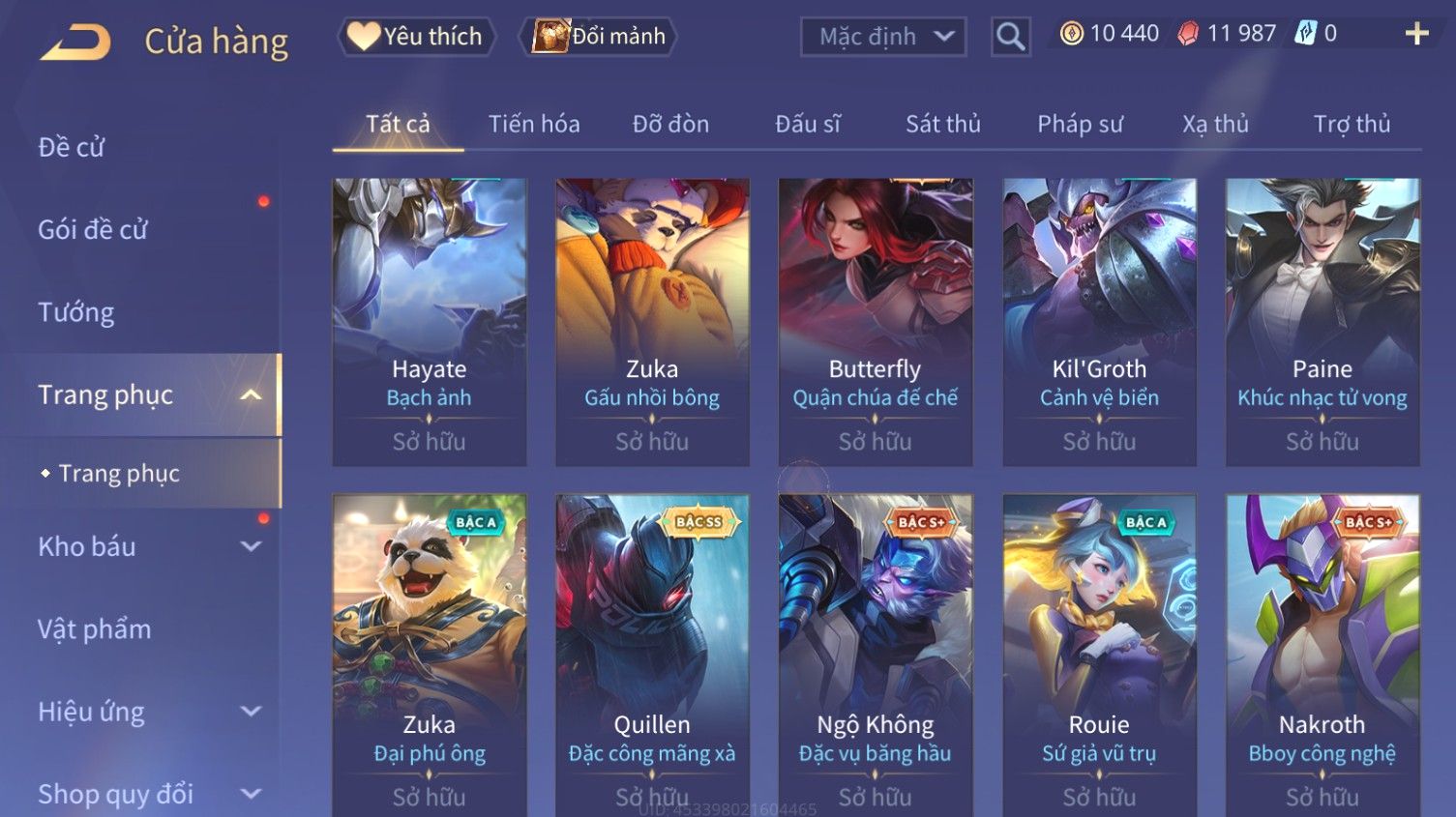
Task: Open the Vật phẩm sidebar item
Action: click(95, 629)
